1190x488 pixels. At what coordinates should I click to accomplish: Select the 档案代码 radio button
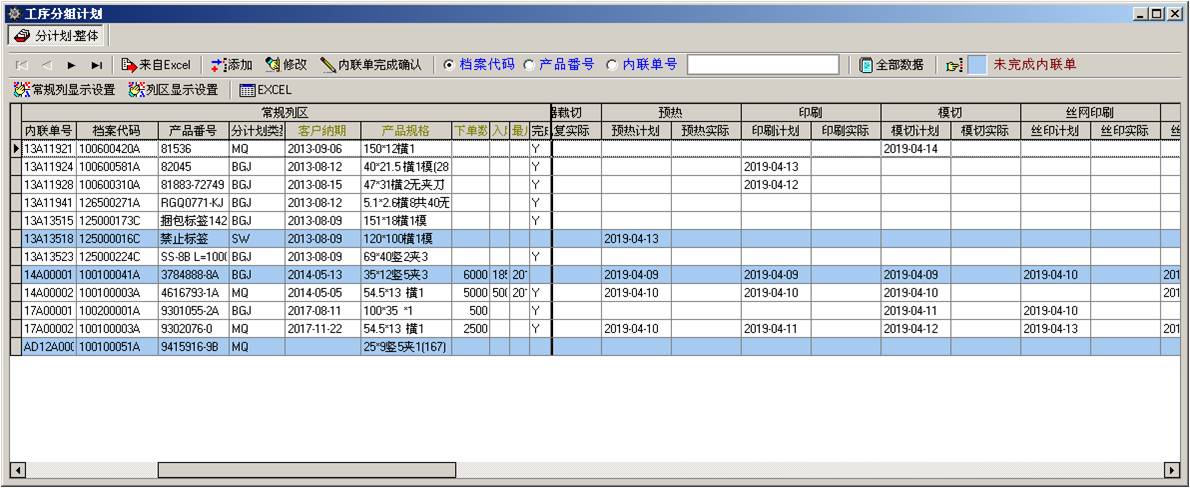(449, 64)
